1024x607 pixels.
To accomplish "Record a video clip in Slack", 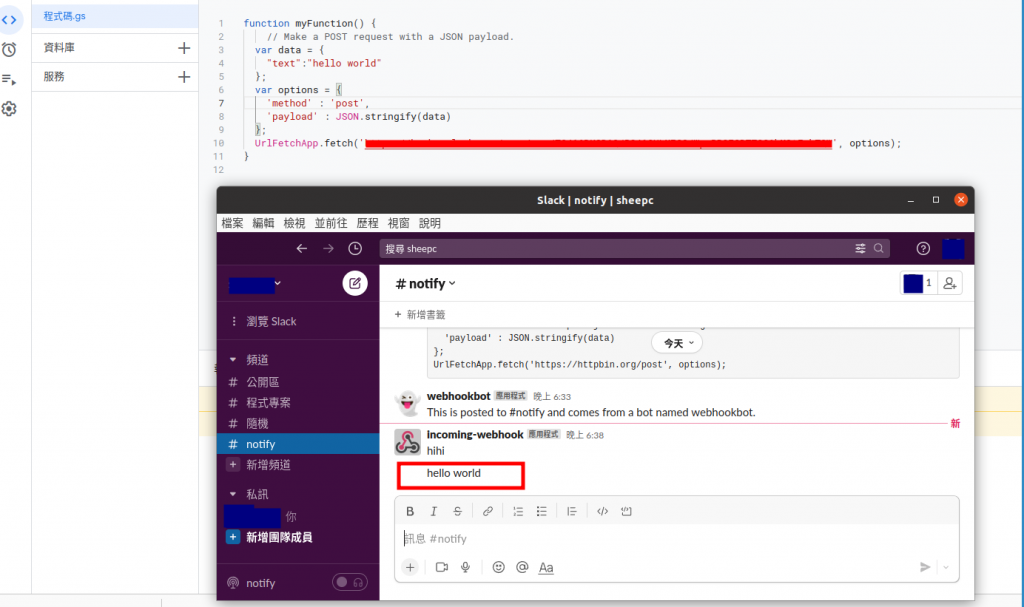I will pos(441,567).
